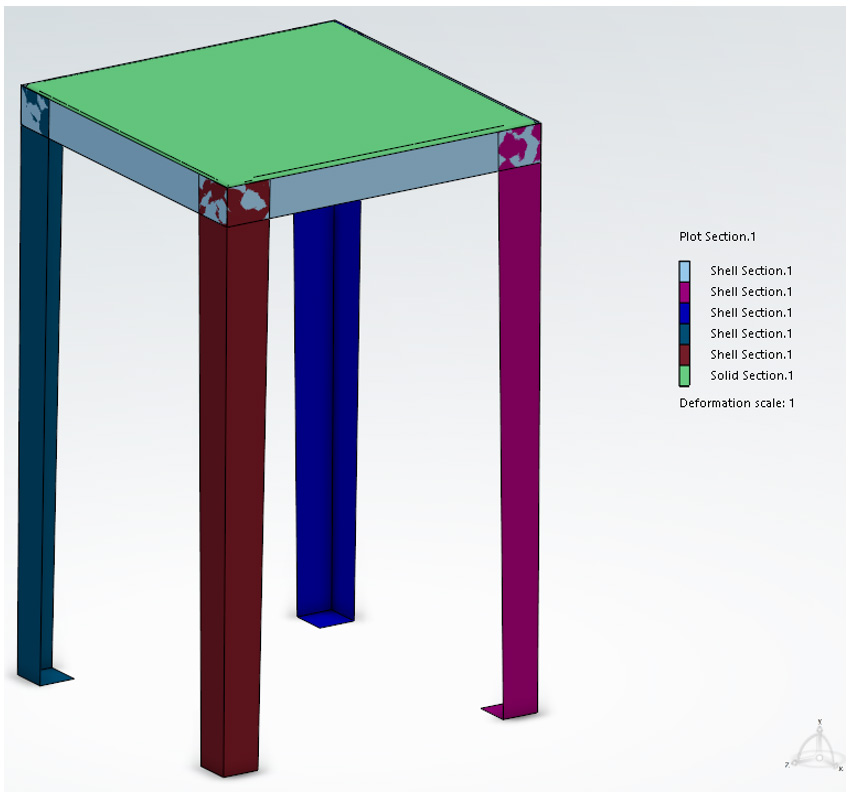Click the Solid Section.1 legend label
This screenshot has height=795, width=852.
pos(751,376)
